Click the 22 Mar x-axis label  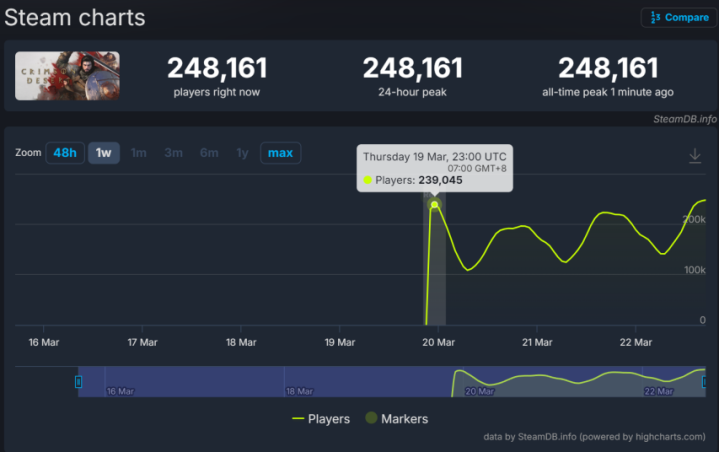pyautogui.click(x=636, y=342)
